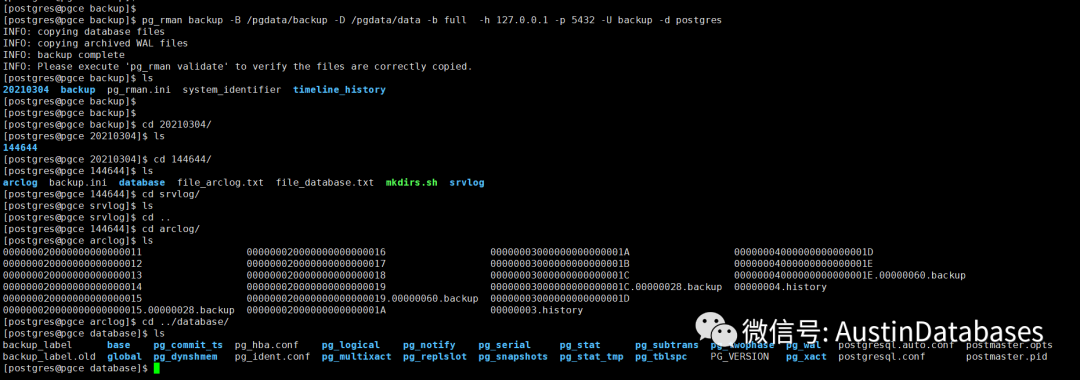
Task: Click the pg_rman backup command line
Action: click(362, 20)
